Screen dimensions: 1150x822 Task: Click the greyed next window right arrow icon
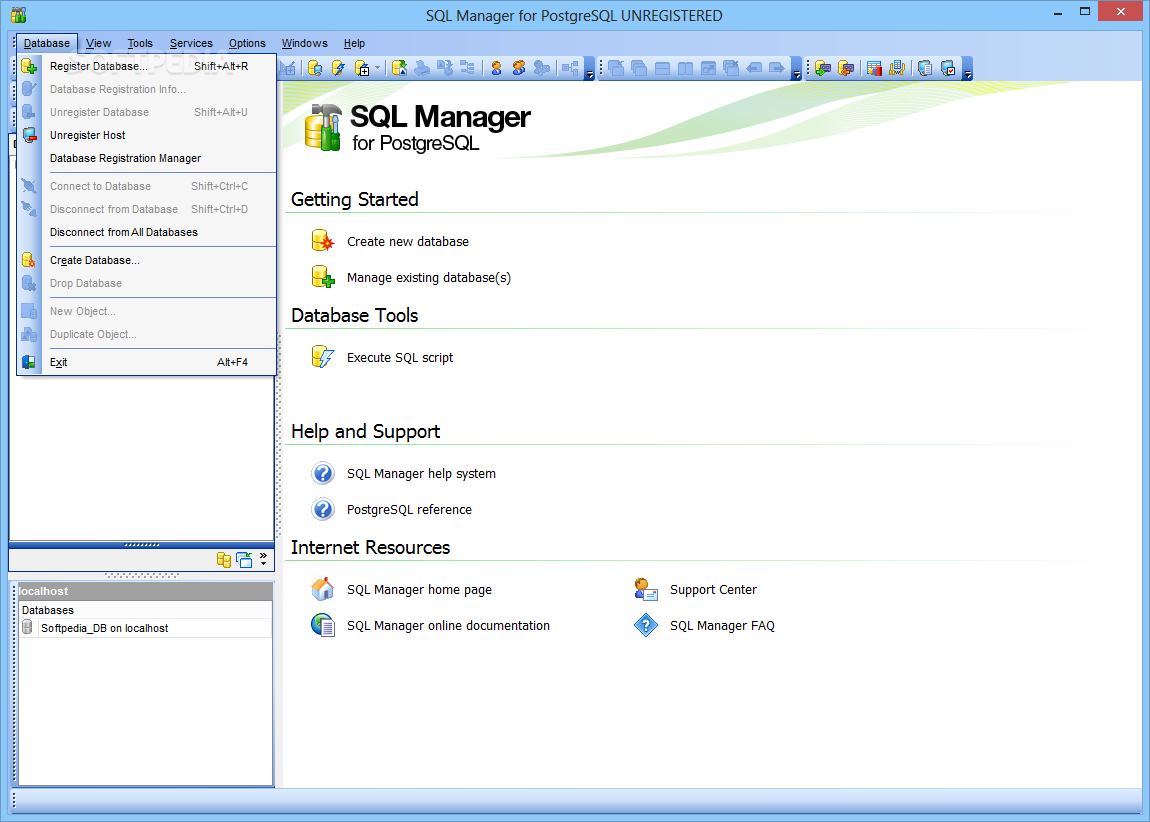click(x=777, y=68)
